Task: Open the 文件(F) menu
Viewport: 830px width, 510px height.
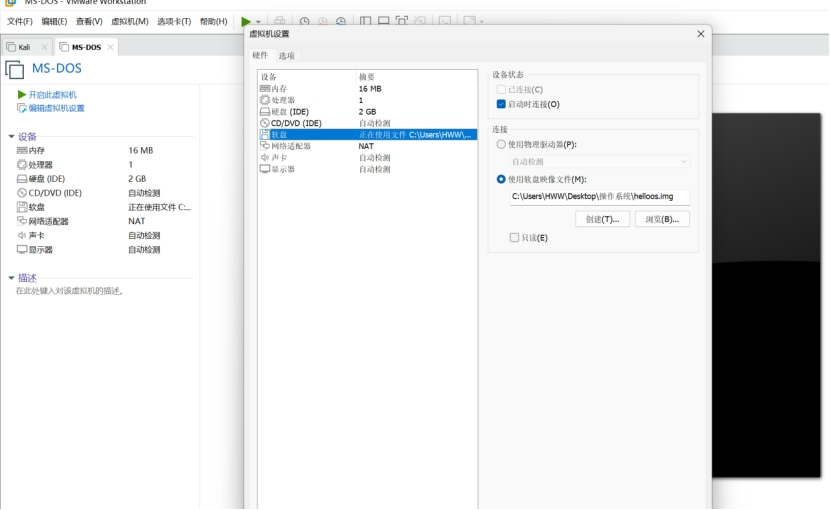Action: 20,21
